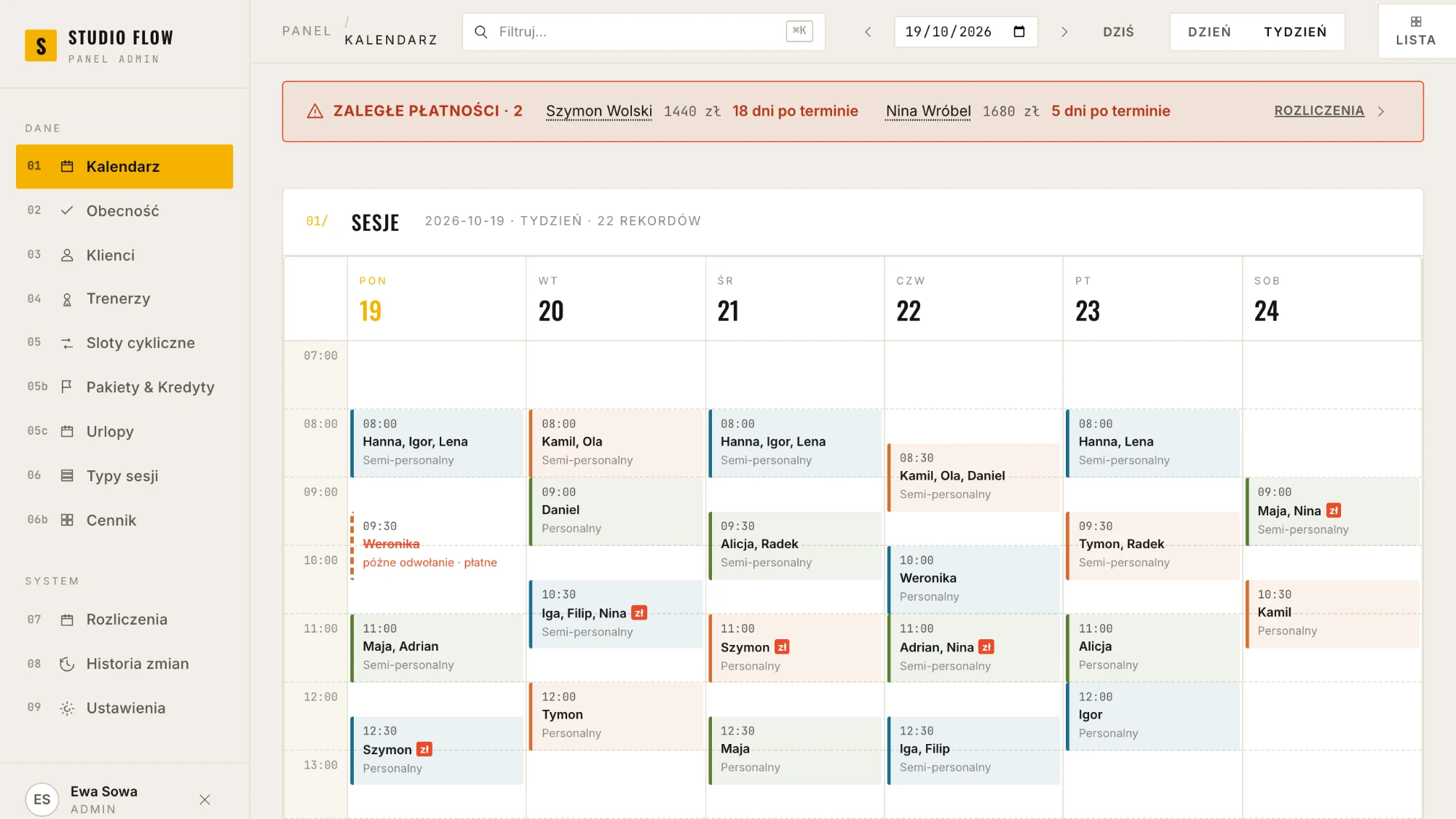
Task: Click the Studio Flow S logo
Action: (41, 46)
